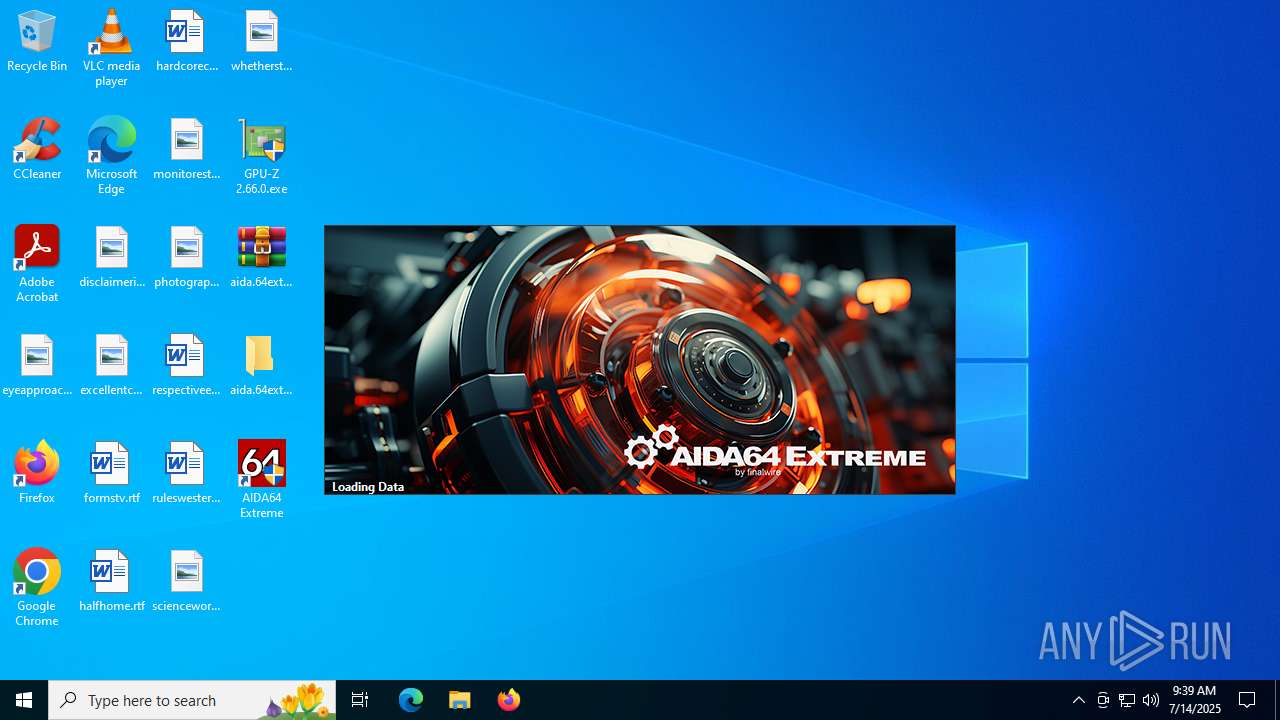Open File Explorer from taskbar
1280x720 pixels.
click(x=460, y=700)
